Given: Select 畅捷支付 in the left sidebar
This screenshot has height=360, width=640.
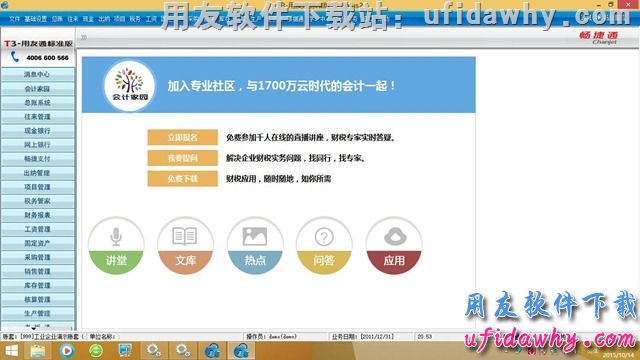Looking at the screenshot, I should pos(38,159).
